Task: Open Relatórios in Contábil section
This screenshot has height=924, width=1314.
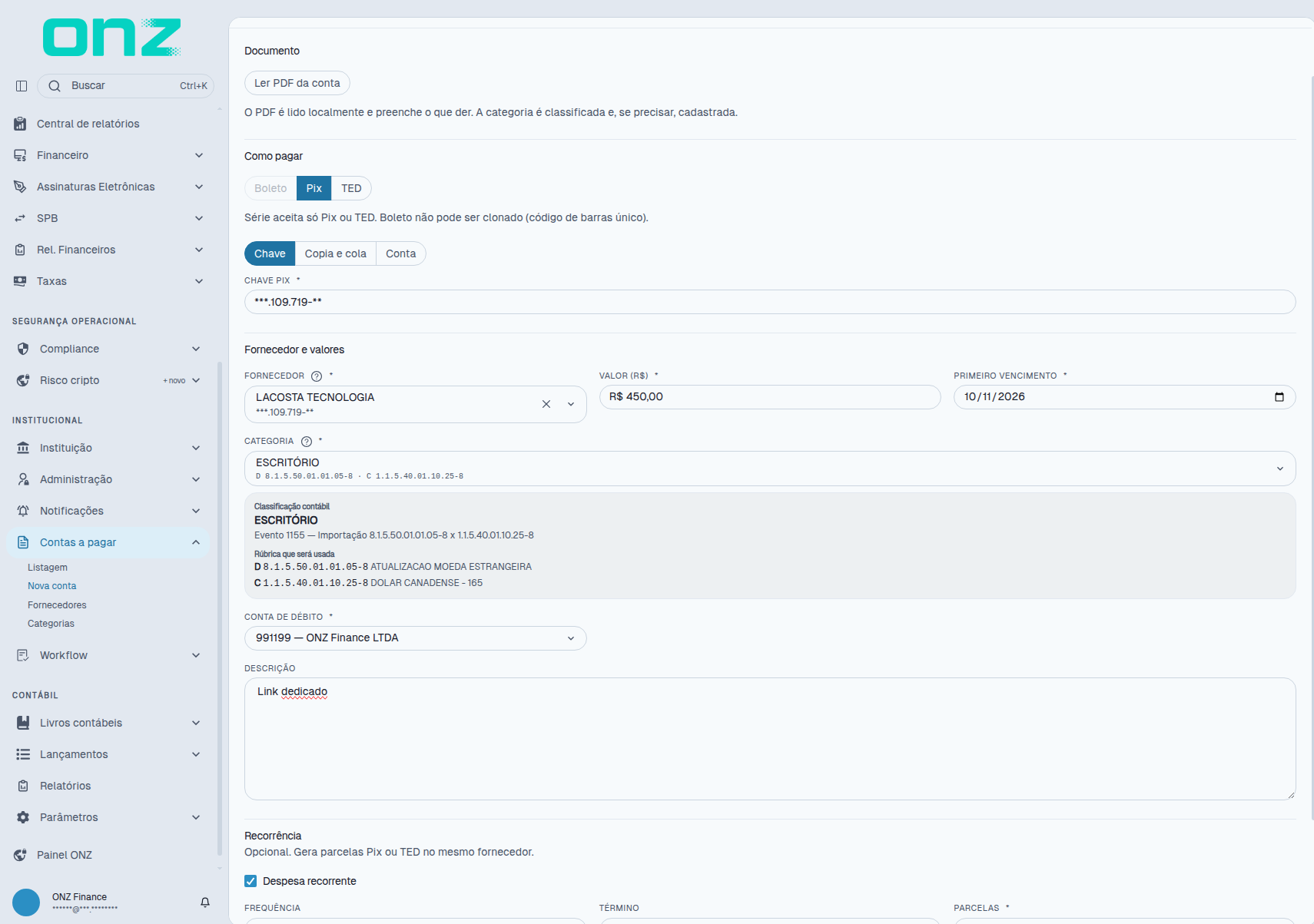Action: [x=65, y=786]
